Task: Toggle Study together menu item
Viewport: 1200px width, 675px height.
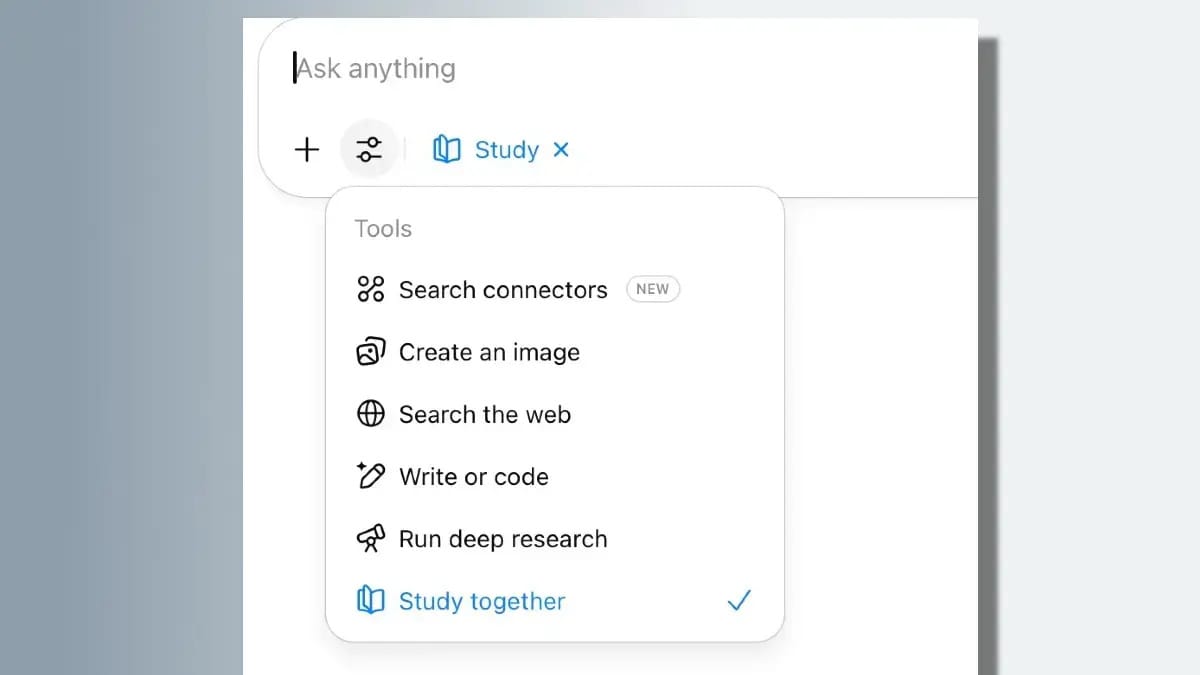Action: click(x=555, y=601)
